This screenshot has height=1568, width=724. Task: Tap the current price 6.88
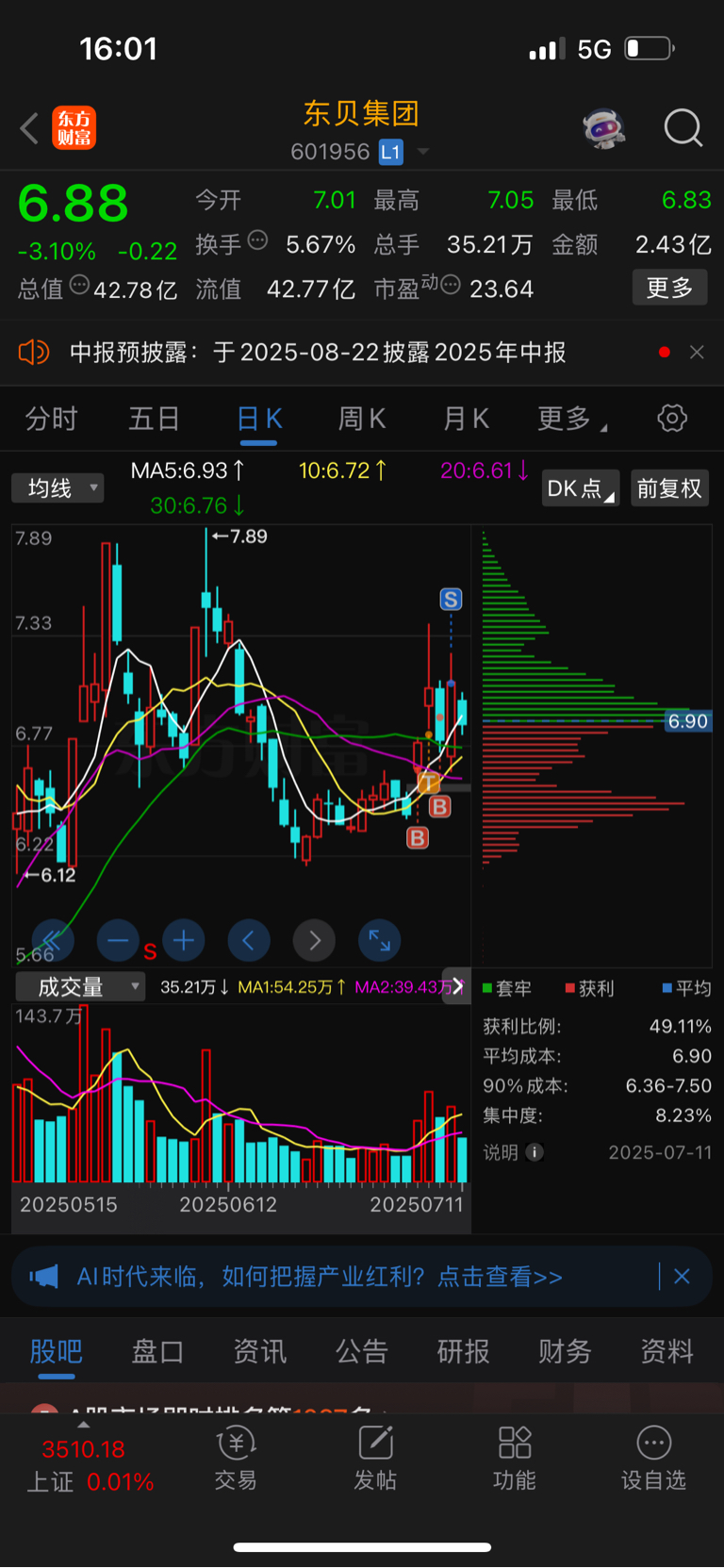[x=73, y=204]
